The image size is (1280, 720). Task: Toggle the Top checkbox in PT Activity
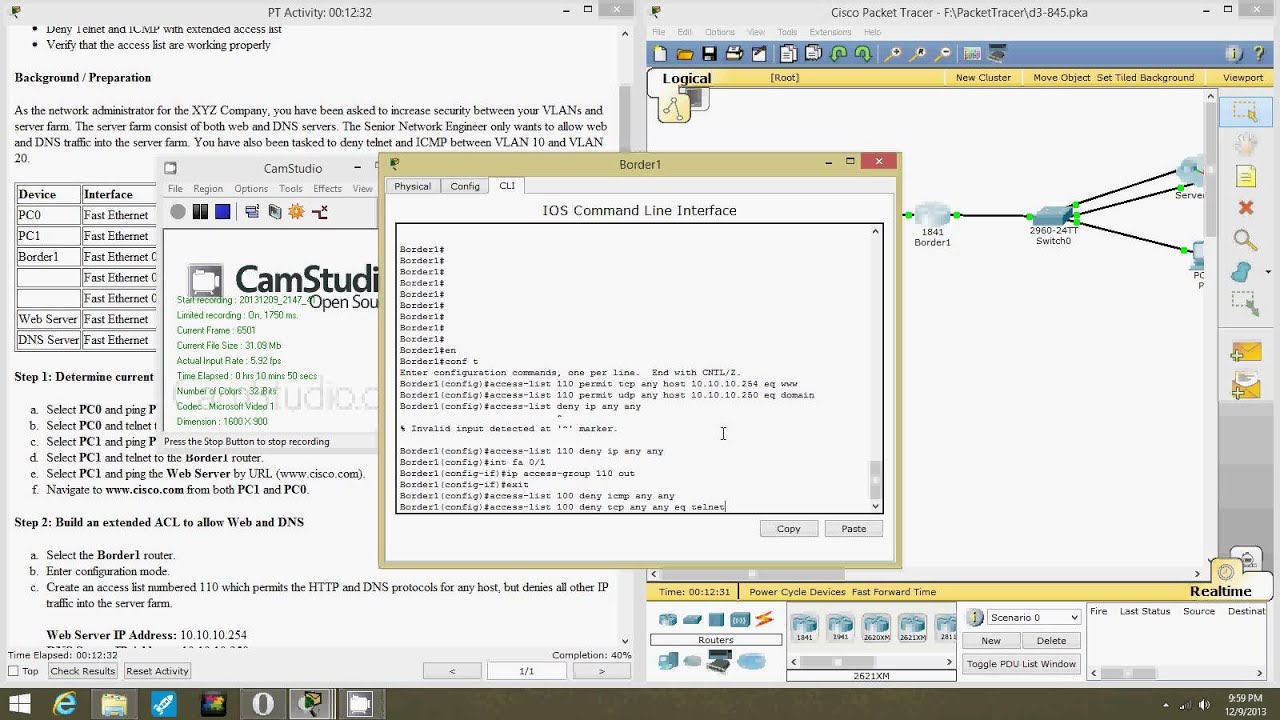[x=14, y=671]
